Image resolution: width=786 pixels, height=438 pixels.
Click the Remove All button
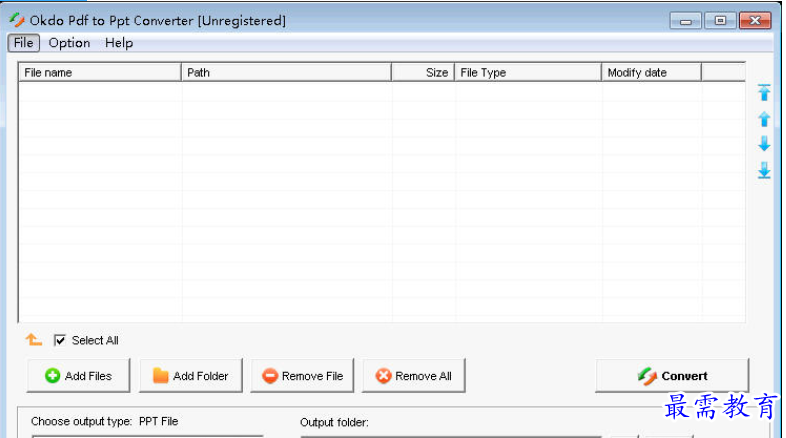414,375
